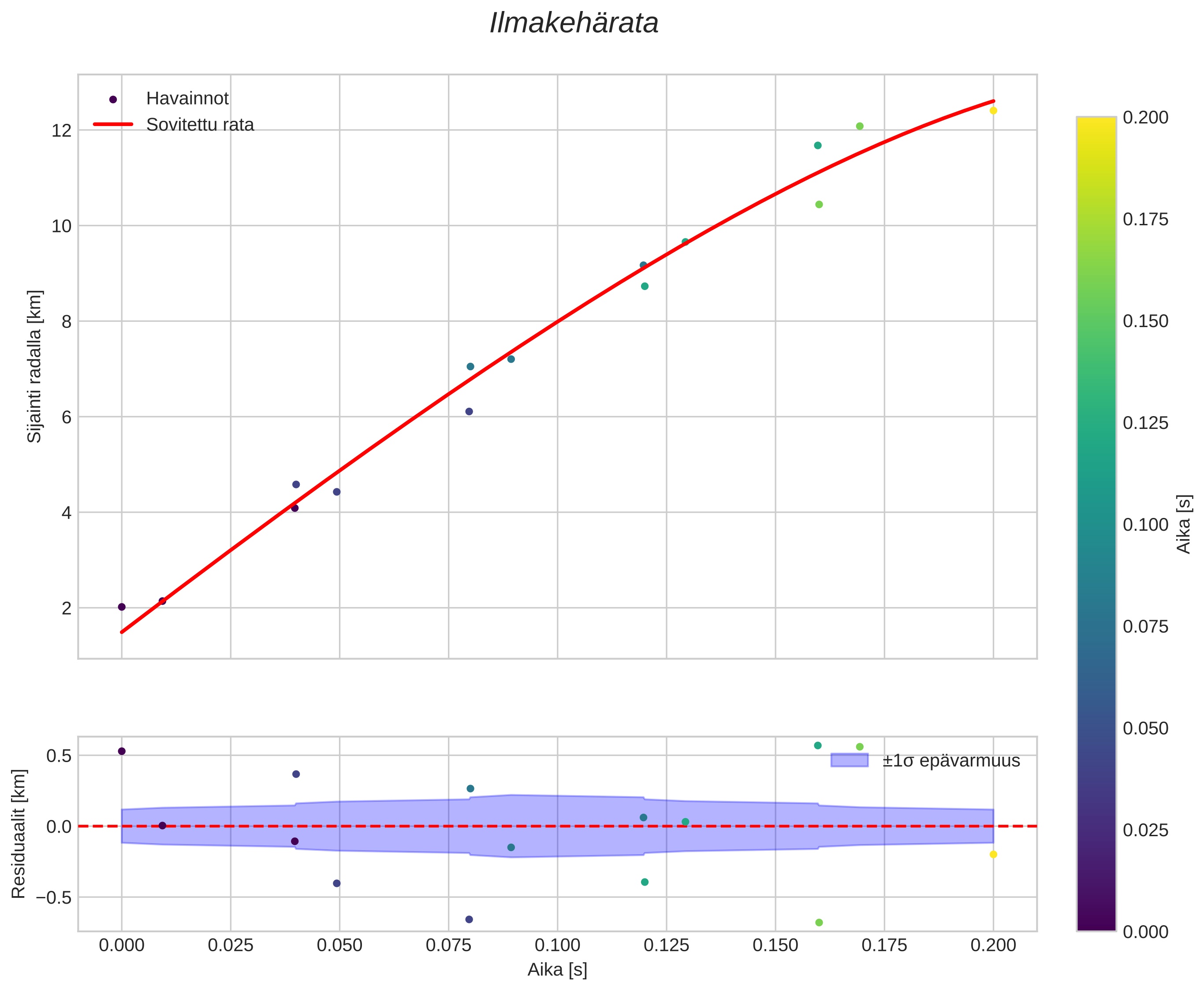Click the Sovitettu rata legend text

click(x=200, y=125)
